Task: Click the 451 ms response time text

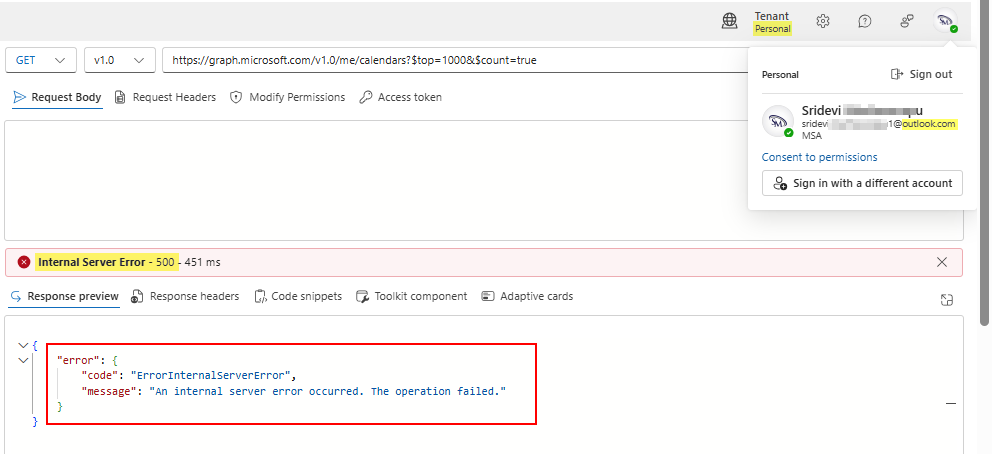Action: coord(202,262)
